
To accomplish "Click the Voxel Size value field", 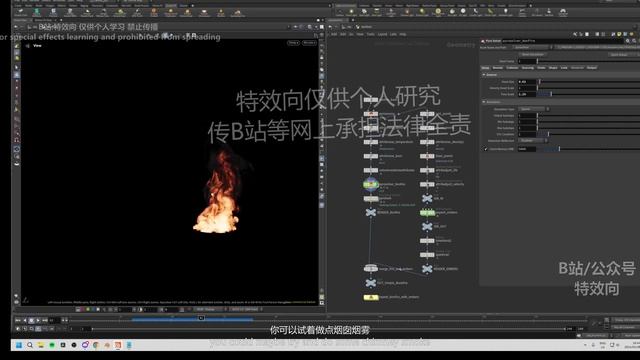I will (527, 82).
